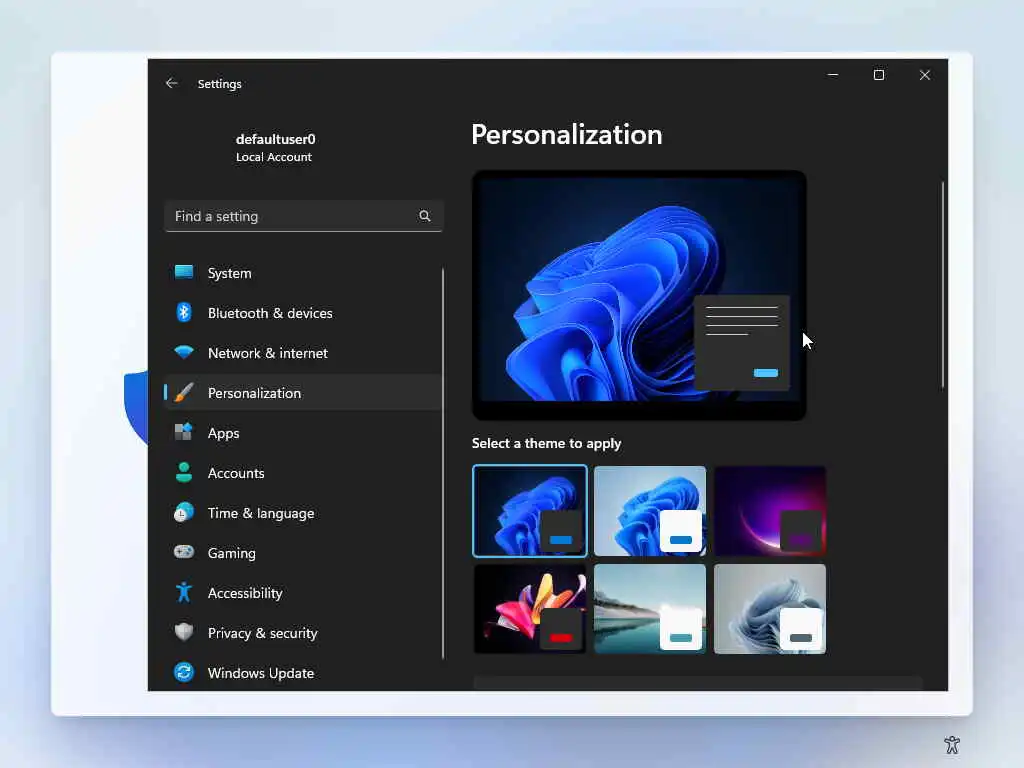This screenshot has width=1024, height=768.
Task: Click the Apps icon in sidebar
Action: (x=184, y=432)
